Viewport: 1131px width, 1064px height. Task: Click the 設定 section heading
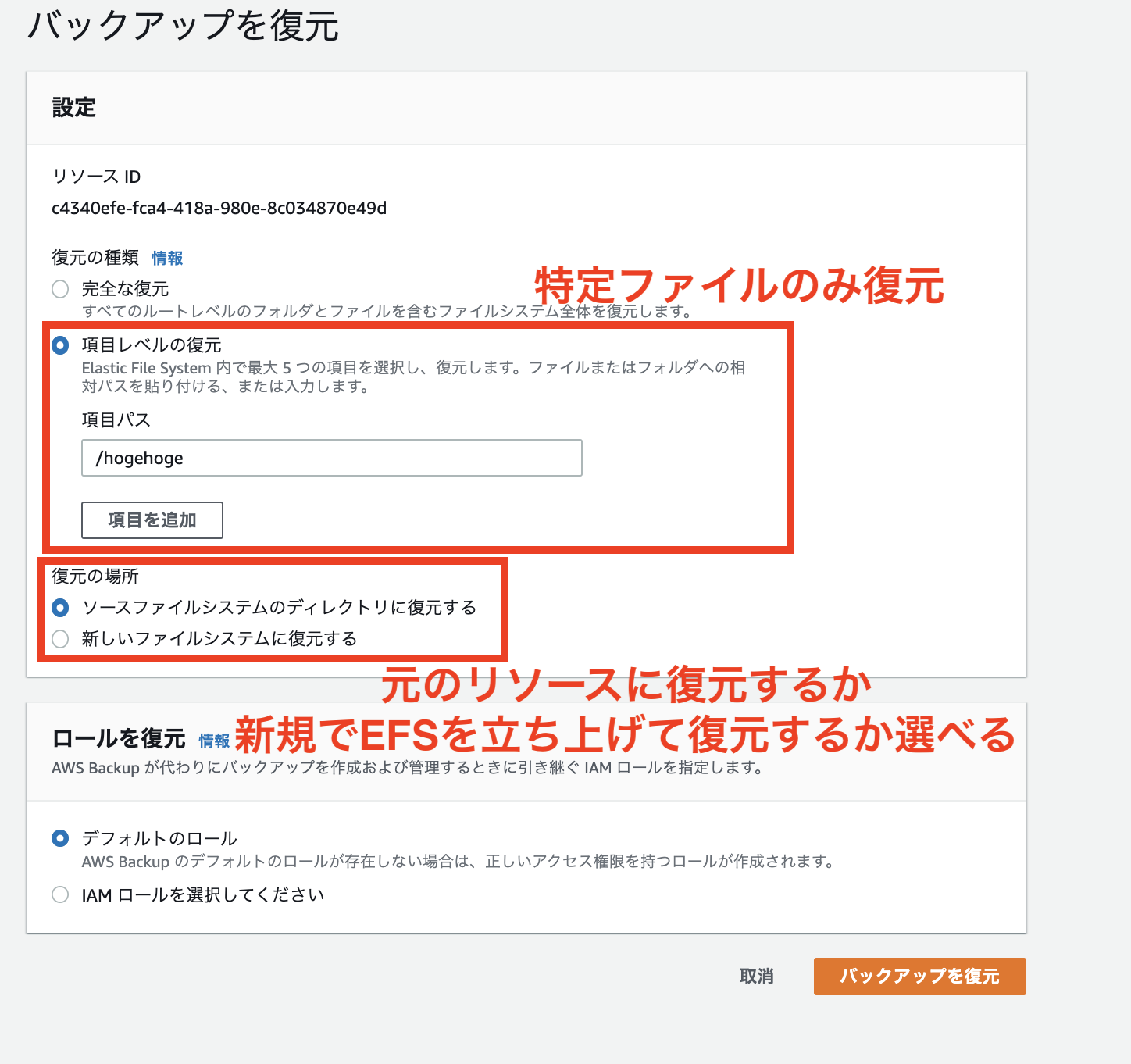click(74, 108)
